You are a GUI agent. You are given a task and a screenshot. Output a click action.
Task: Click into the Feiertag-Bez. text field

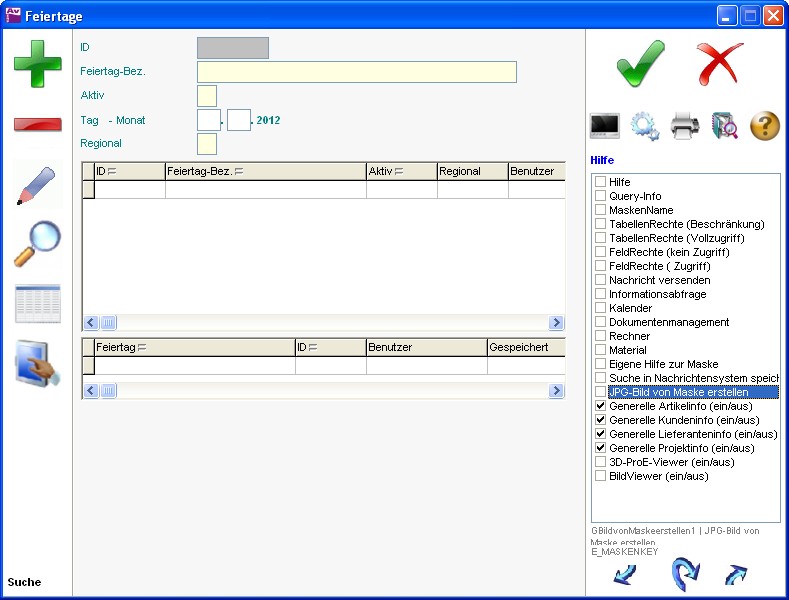pyautogui.click(x=356, y=72)
